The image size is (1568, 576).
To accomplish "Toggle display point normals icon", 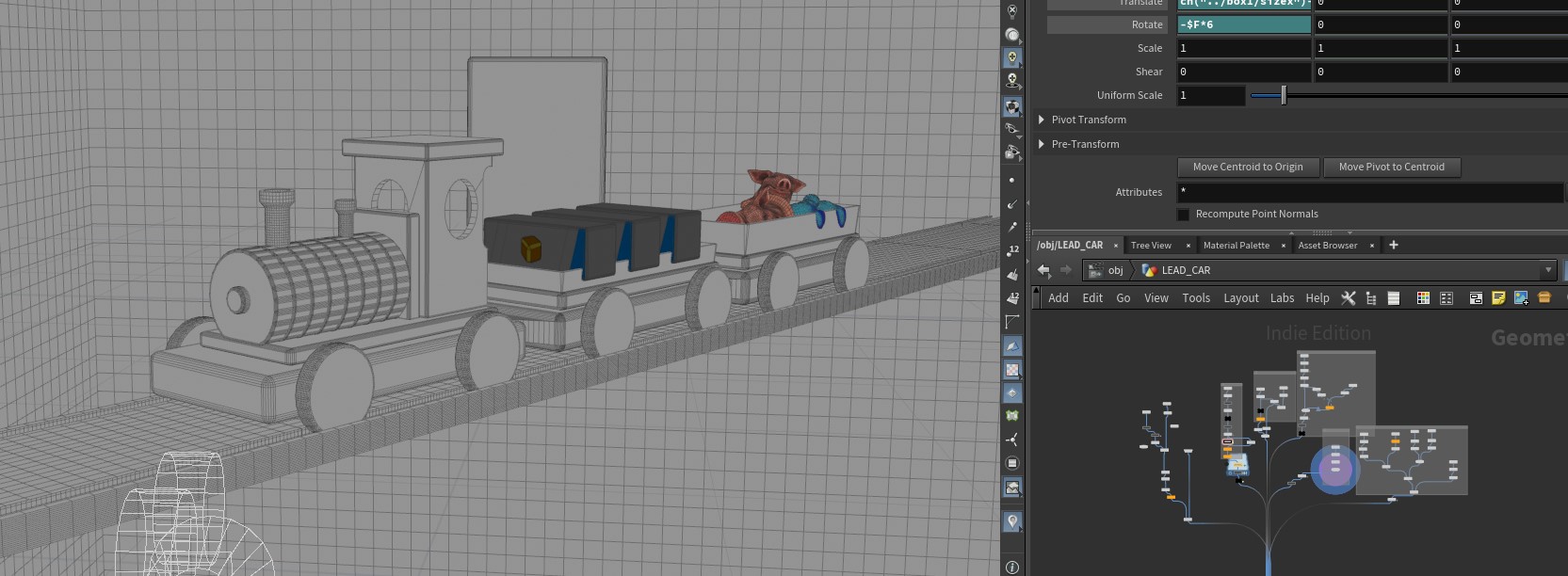I will pyautogui.click(x=1012, y=203).
